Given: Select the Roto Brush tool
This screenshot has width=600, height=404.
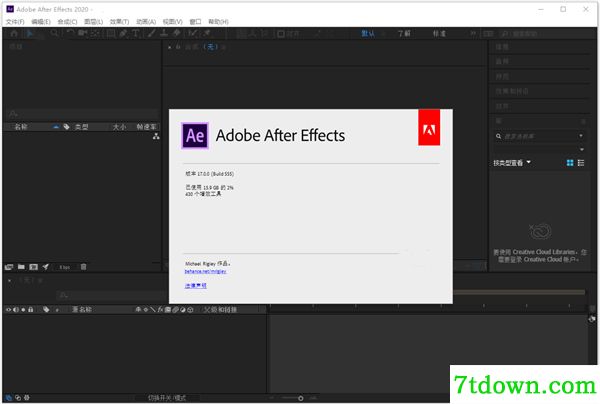Looking at the screenshot, I should [192, 34].
